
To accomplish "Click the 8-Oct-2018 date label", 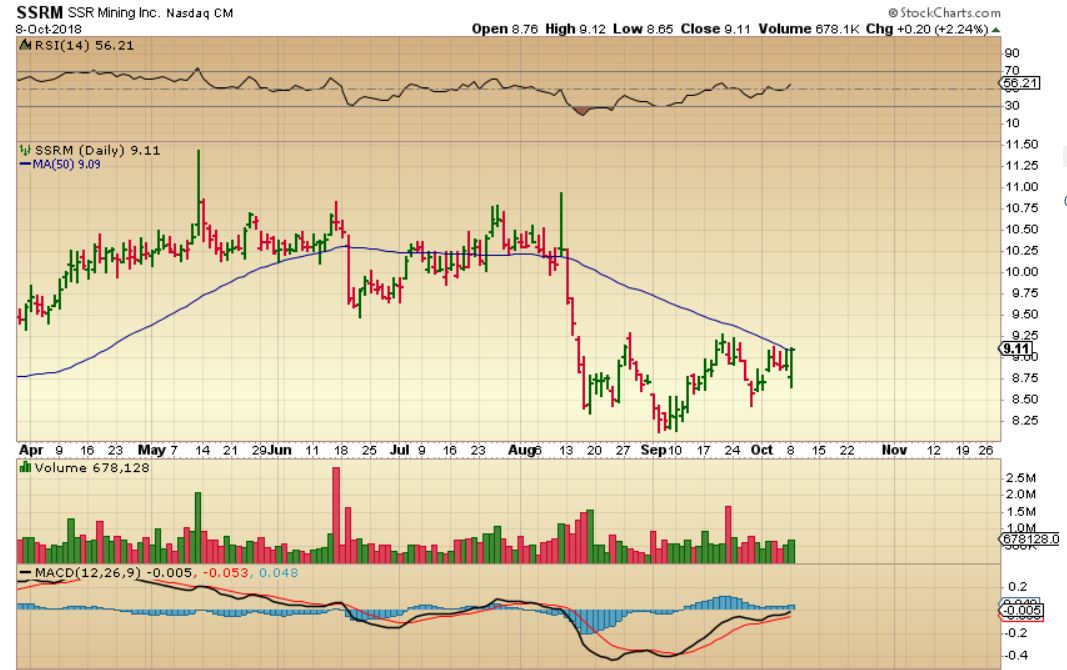I will 48,29.
